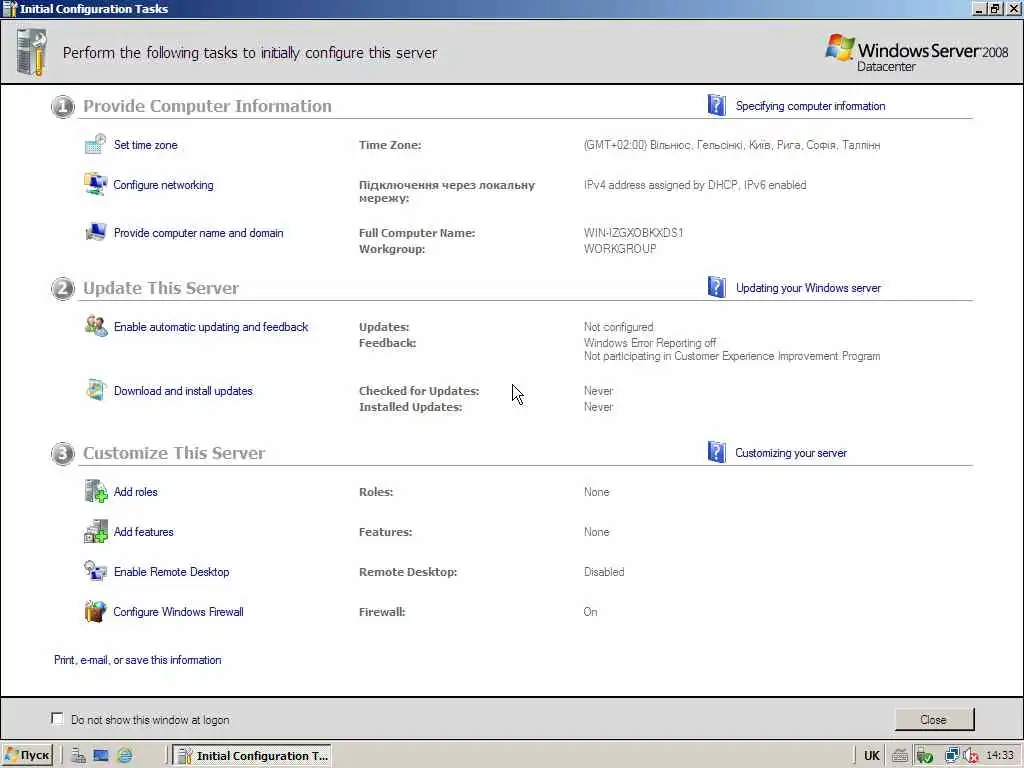Image resolution: width=1024 pixels, height=768 pixels.
Task: Click help icon beside Specifying computer information
Action: [x=716, y=105]
